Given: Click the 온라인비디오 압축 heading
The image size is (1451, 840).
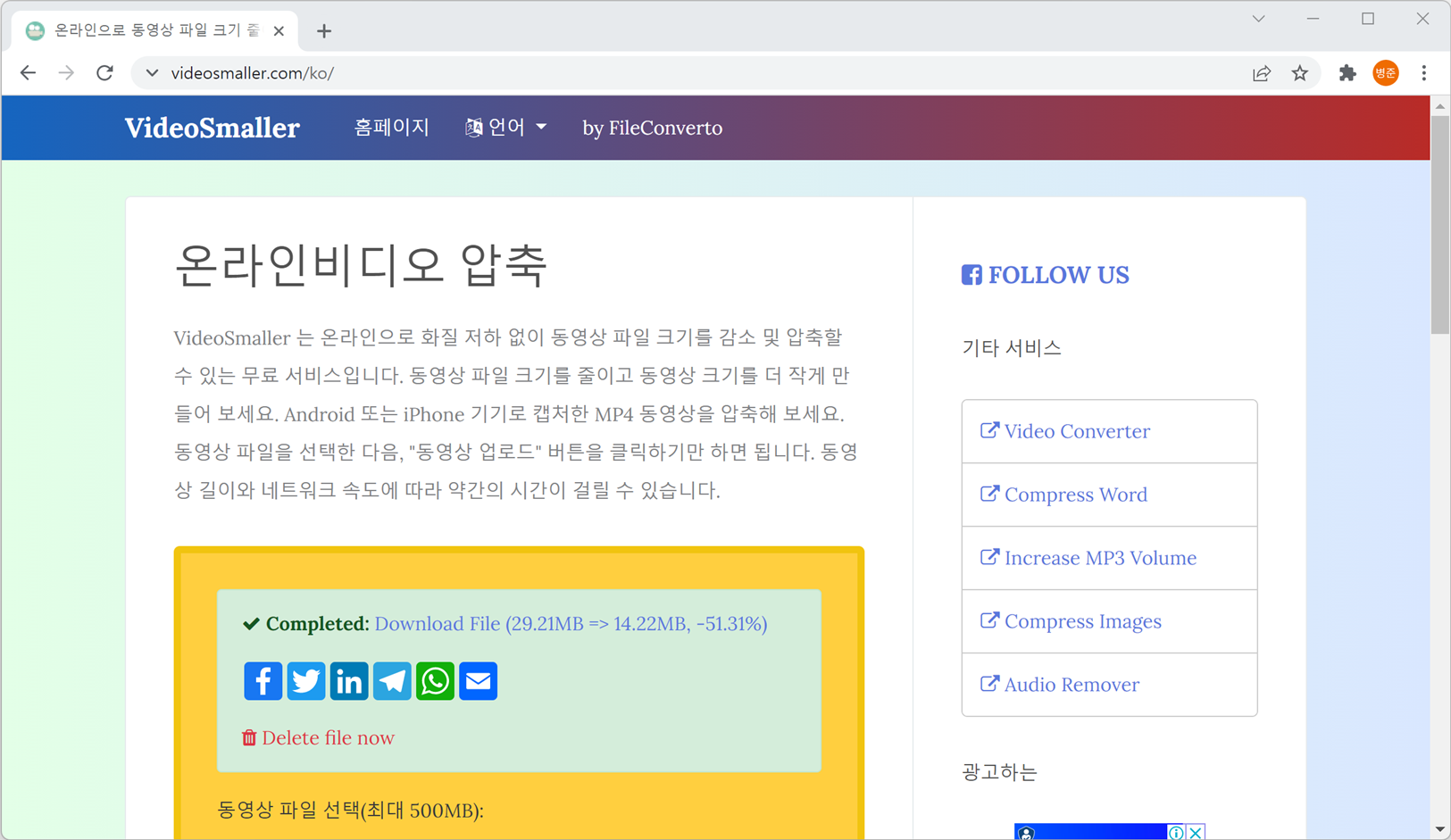Looking at the screenshot, I should point(361,265).
